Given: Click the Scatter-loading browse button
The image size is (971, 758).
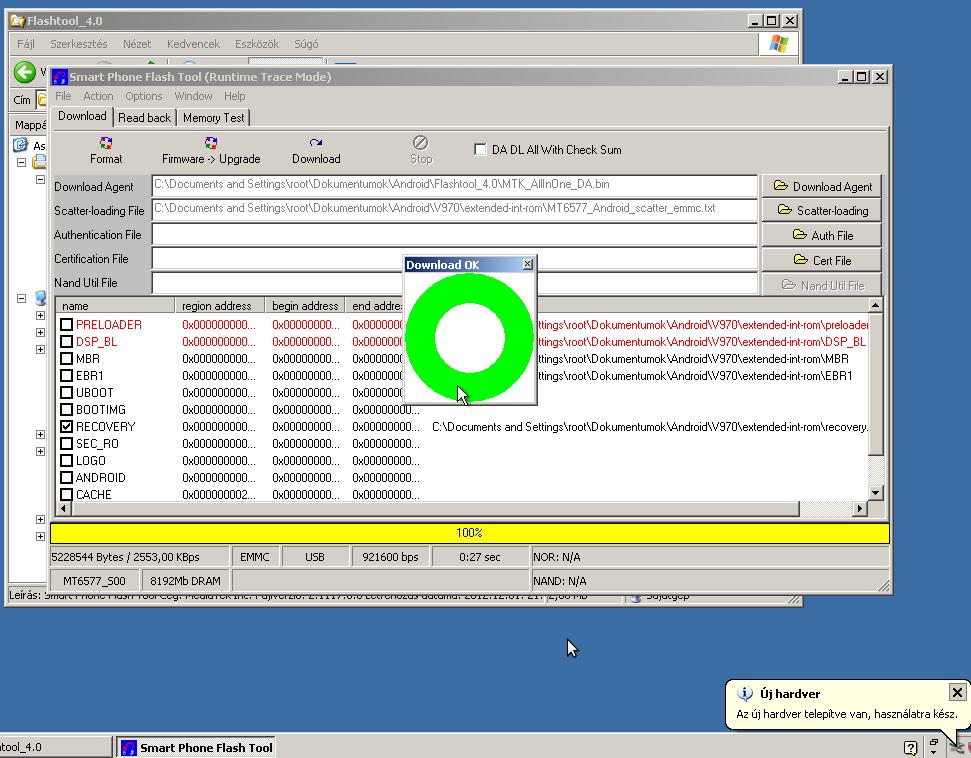Looking at the screenshot, I should coord(822,211).
